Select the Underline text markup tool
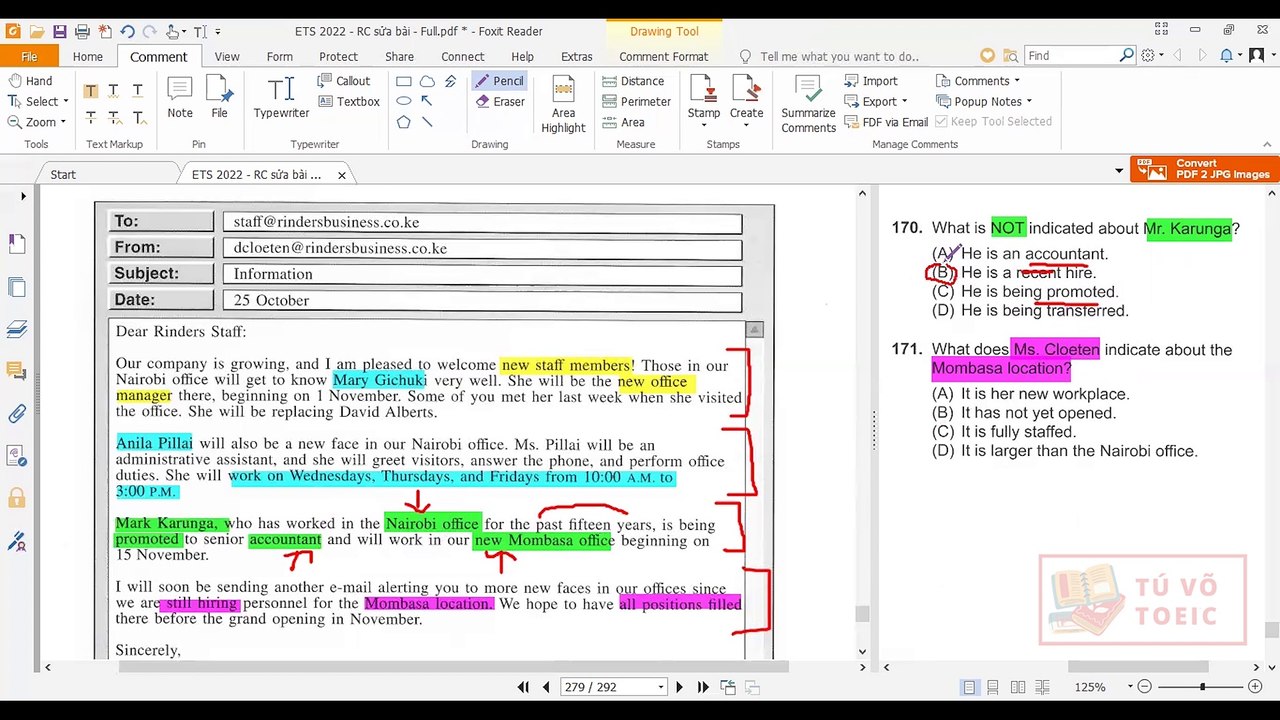1280x720 pixels. [x=137, y=91]
